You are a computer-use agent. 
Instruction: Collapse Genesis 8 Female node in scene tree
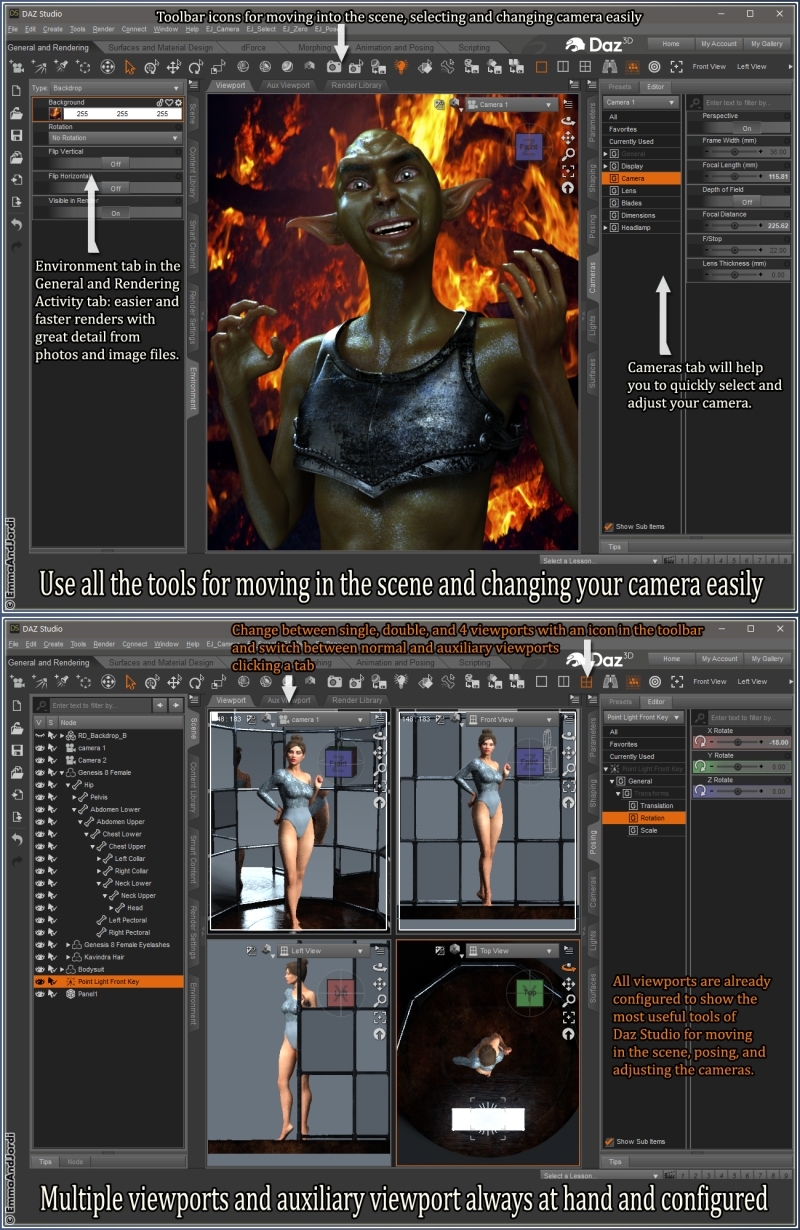pos(62,773)
